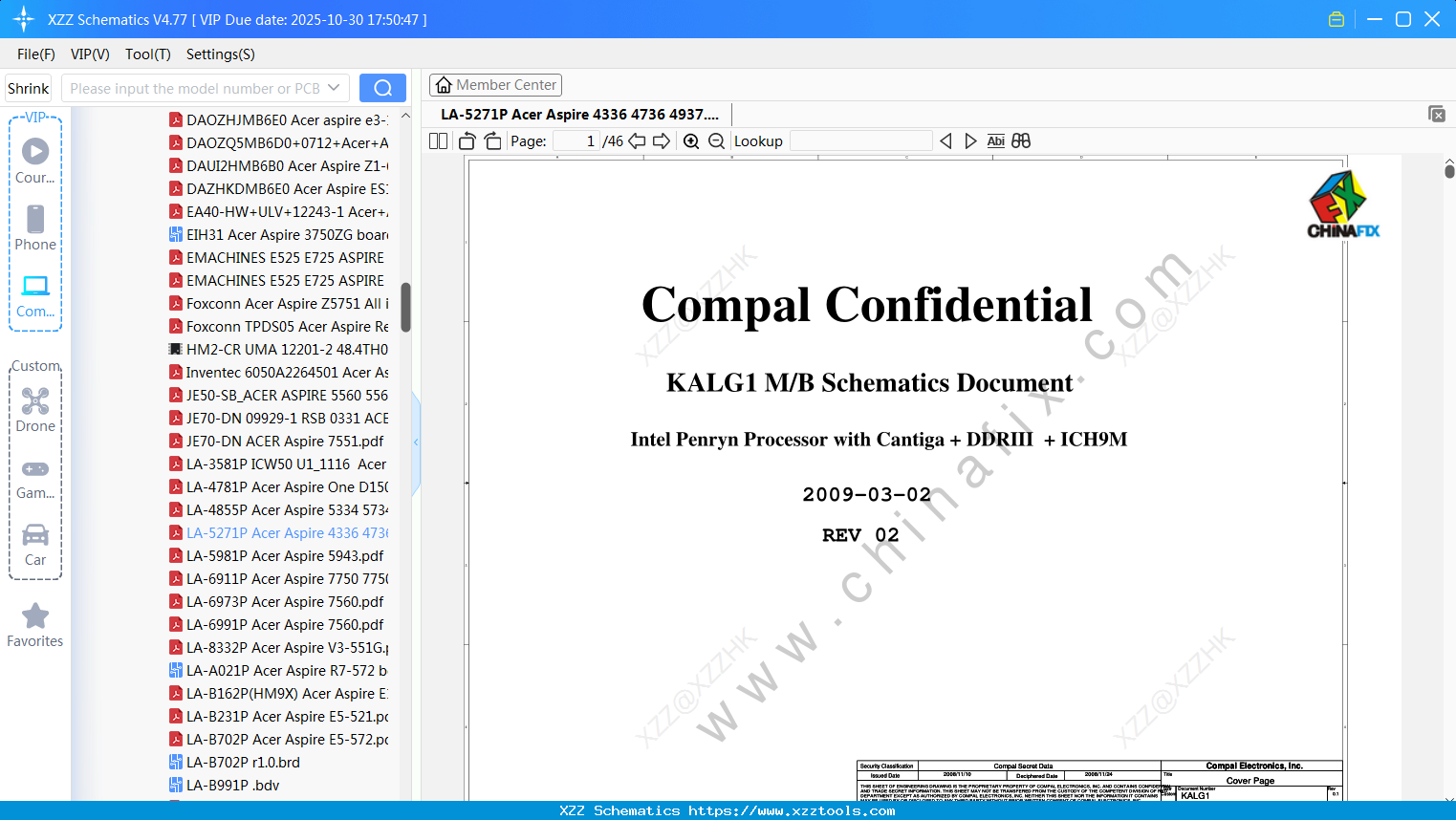Open the Courses category in the sidebar
This screenshot has width=1456, height=820.
coord(35,161)
